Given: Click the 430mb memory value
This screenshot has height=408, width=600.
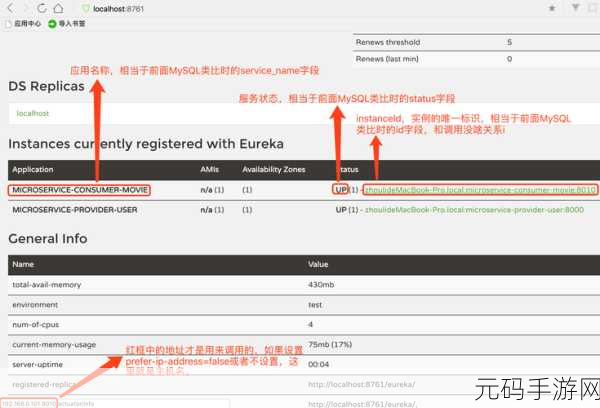Looking at the screenshot, I should pos(321,285).
